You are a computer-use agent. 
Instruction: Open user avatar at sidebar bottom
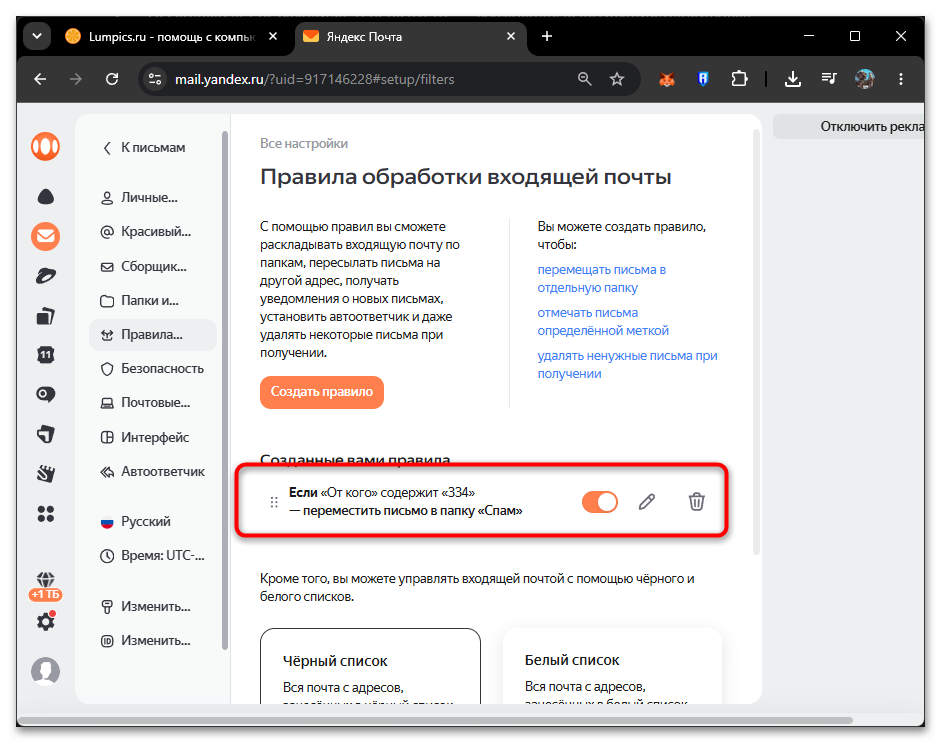[46, 671]
